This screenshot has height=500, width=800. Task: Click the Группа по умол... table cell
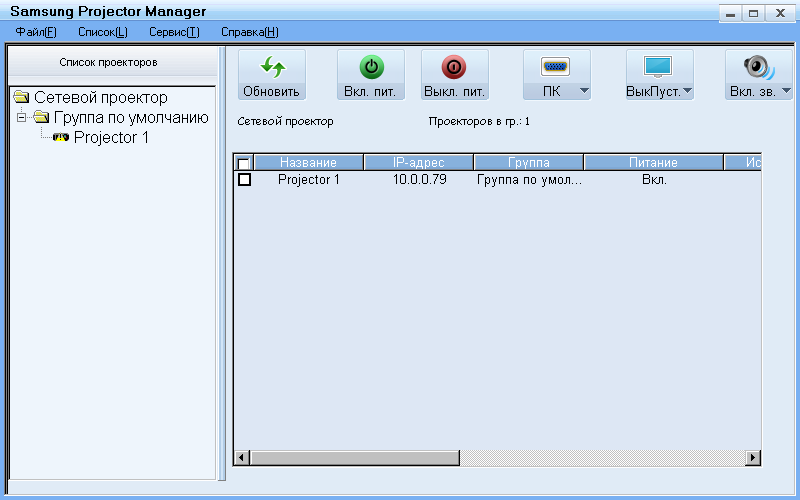[x=529, y=180]
